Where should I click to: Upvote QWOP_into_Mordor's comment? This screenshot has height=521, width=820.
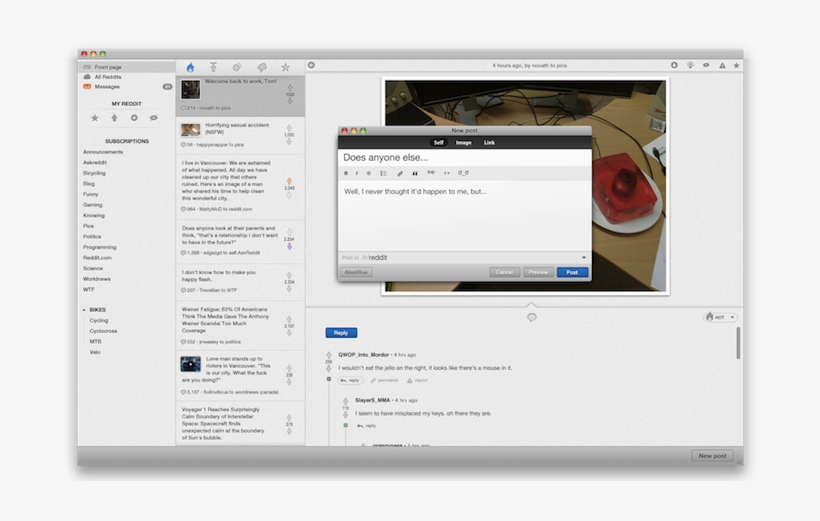pyautogui.click(x=329, y=355)
